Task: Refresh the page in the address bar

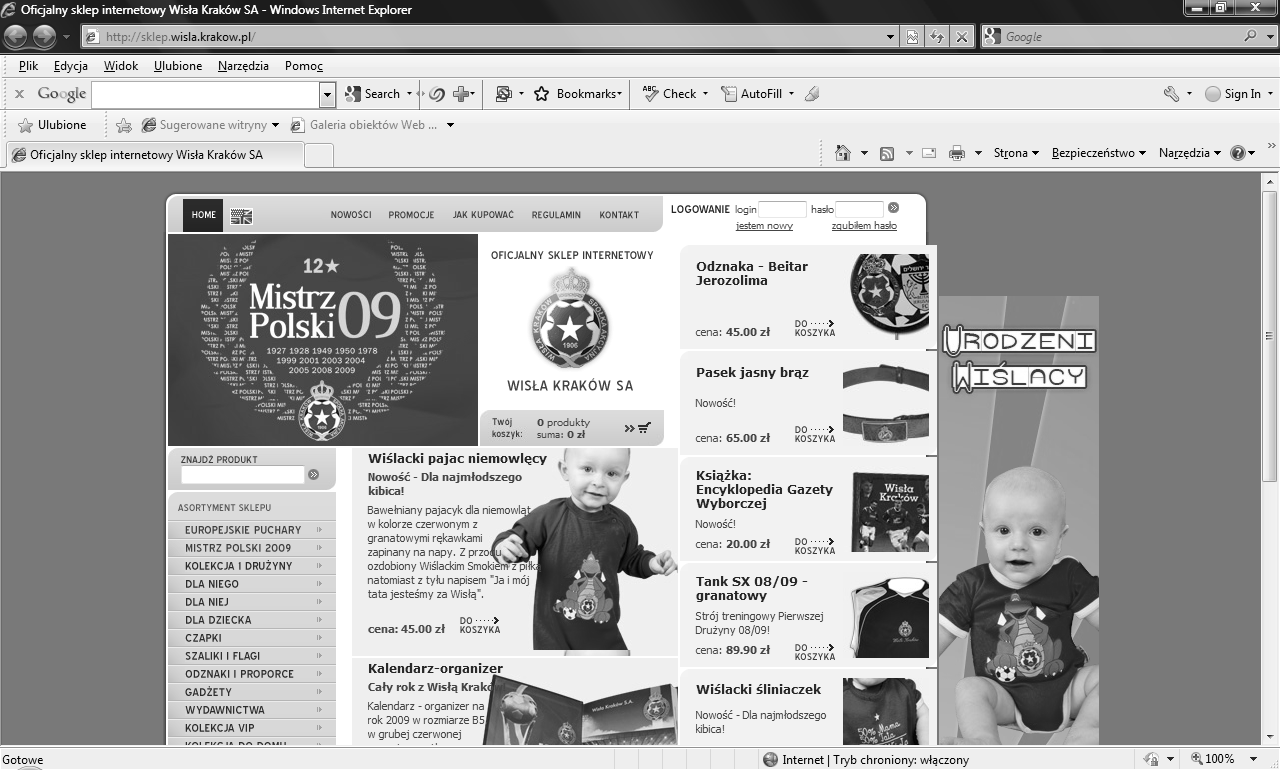Action: 937,37
